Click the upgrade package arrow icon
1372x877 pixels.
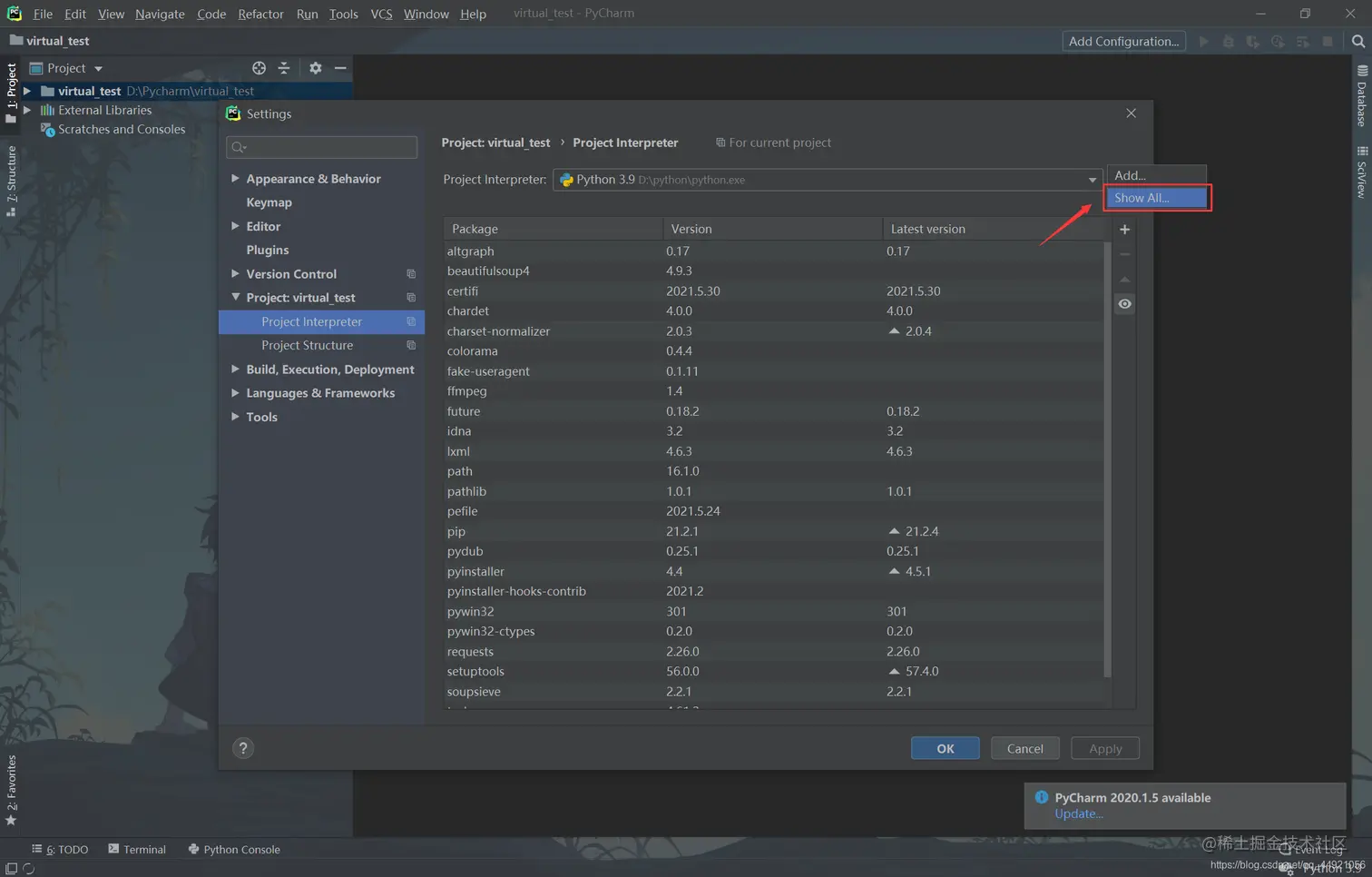pos(1124,280)
